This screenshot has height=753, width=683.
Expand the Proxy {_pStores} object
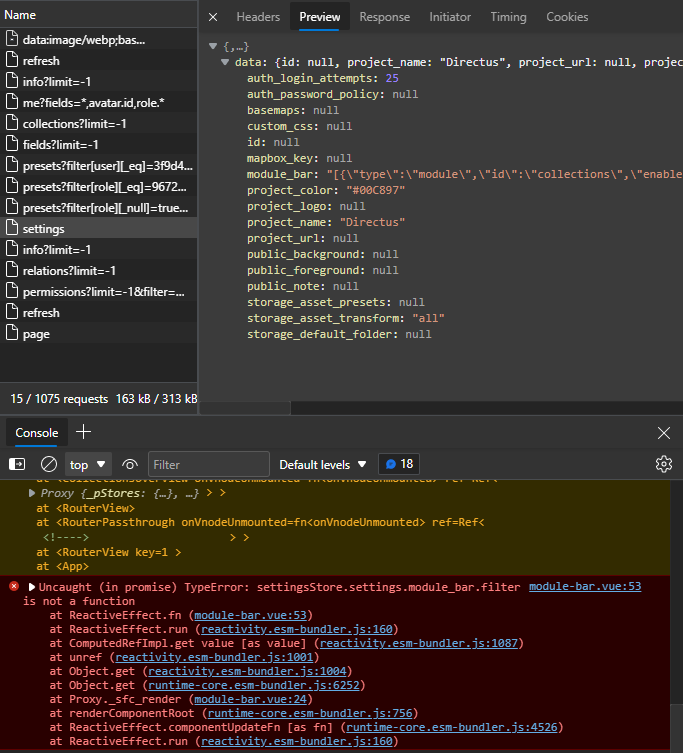(x=32, y=493)
